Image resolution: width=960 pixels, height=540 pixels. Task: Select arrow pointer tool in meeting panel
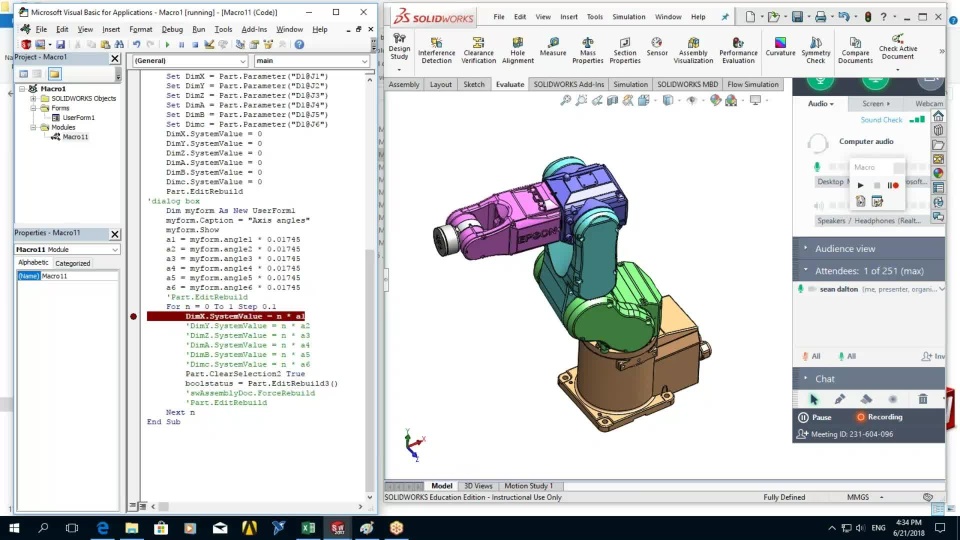click(814, 399)
